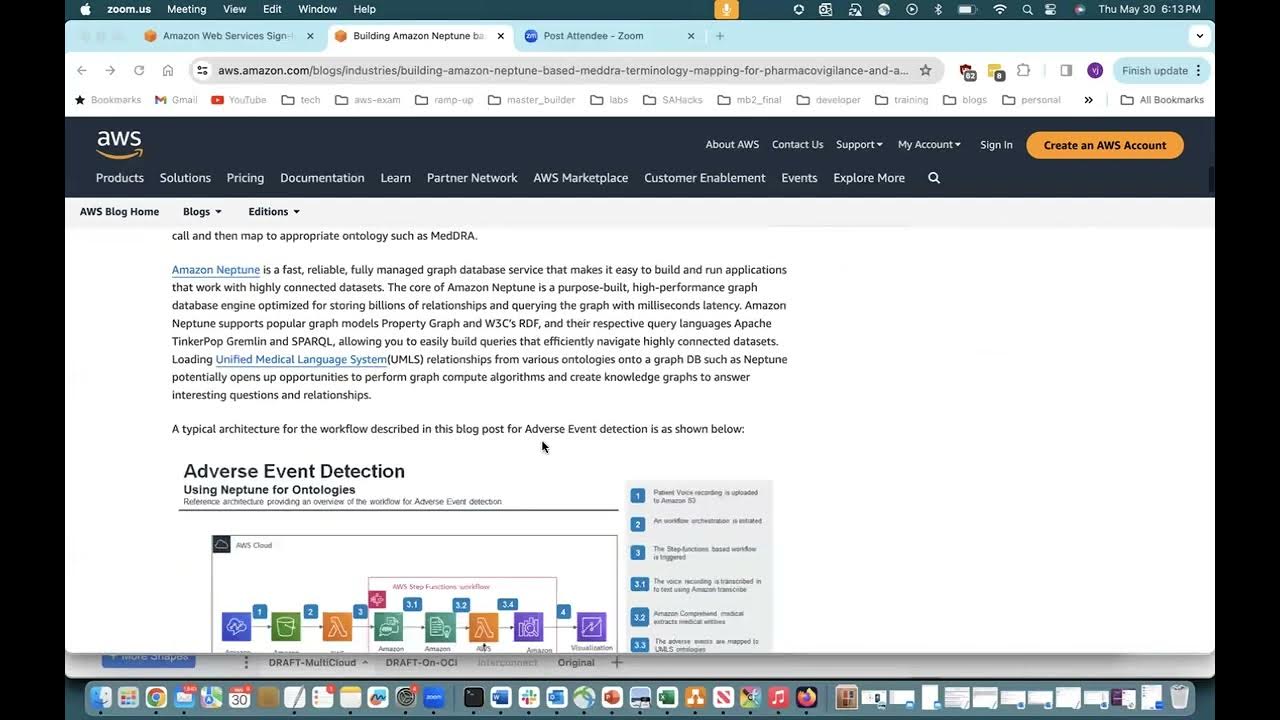The image size is (1280, 720).
Task: Open the Blogs dropdown
Action: (x=202, y=212)
